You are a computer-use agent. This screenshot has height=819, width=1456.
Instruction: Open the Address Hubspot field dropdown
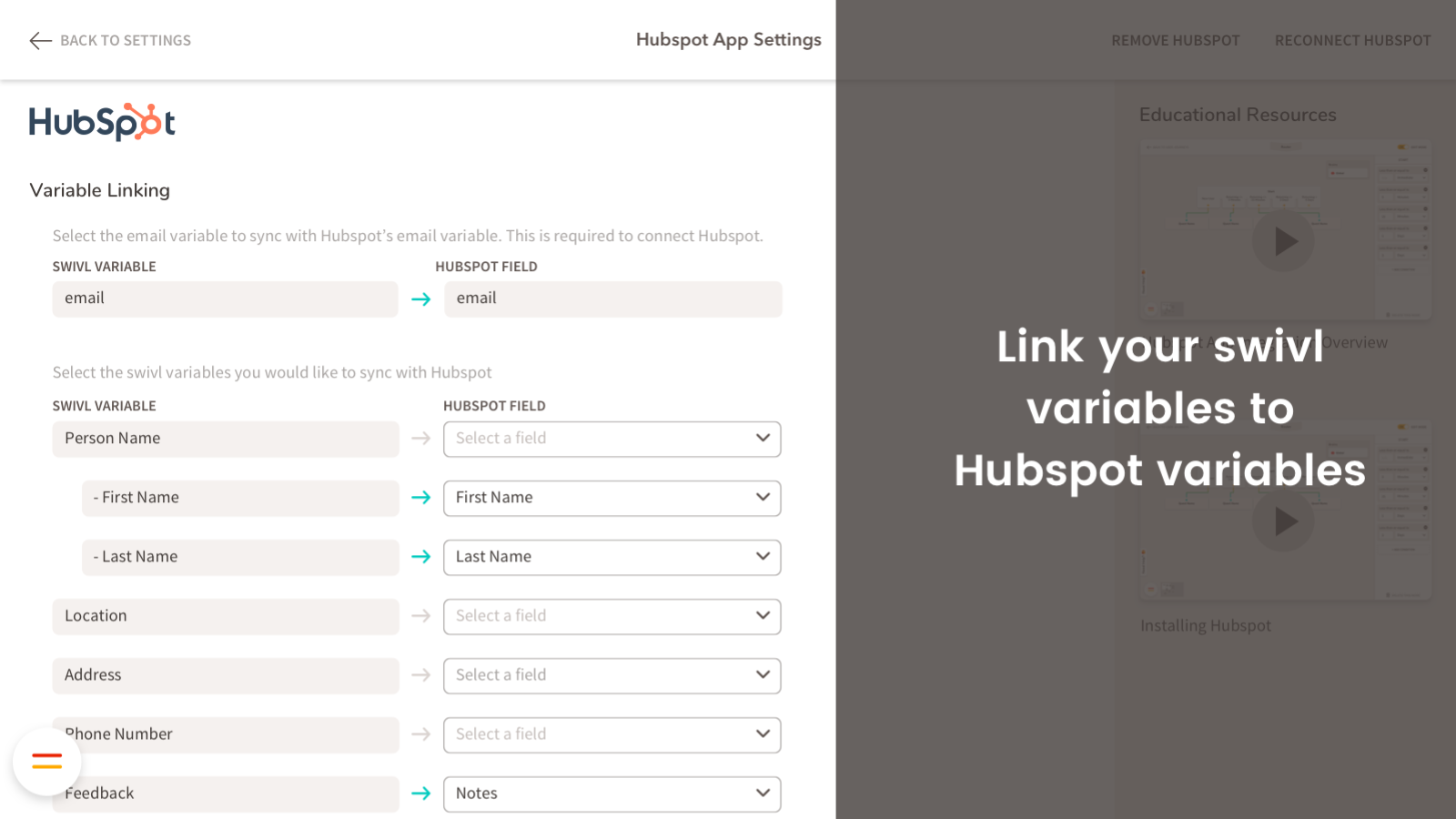[612, 675]
